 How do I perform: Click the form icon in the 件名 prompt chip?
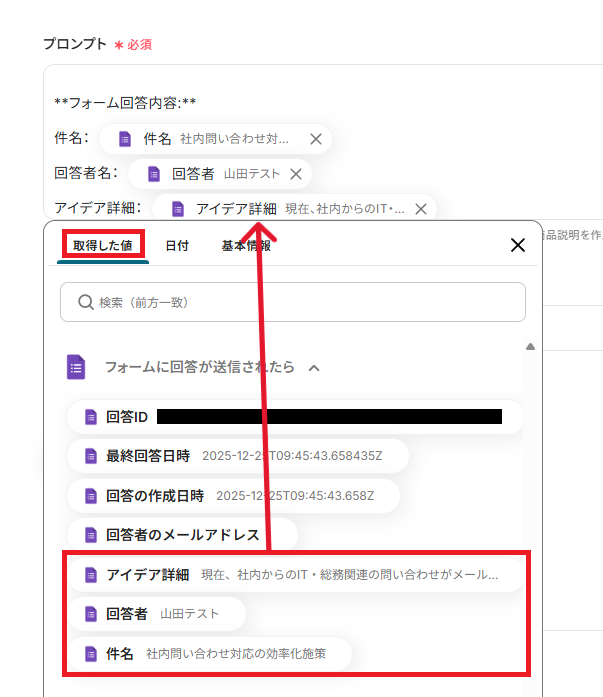click(x=125, y=139)
